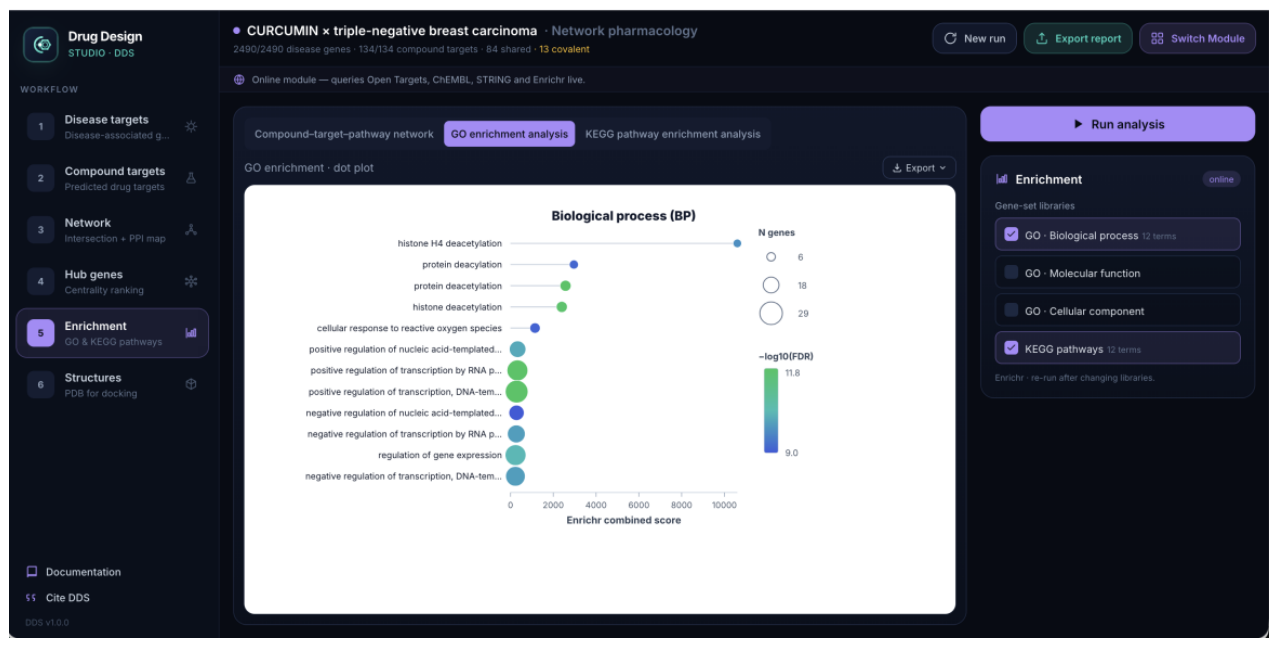Click the cube icon beside Structures

point(191,384)
